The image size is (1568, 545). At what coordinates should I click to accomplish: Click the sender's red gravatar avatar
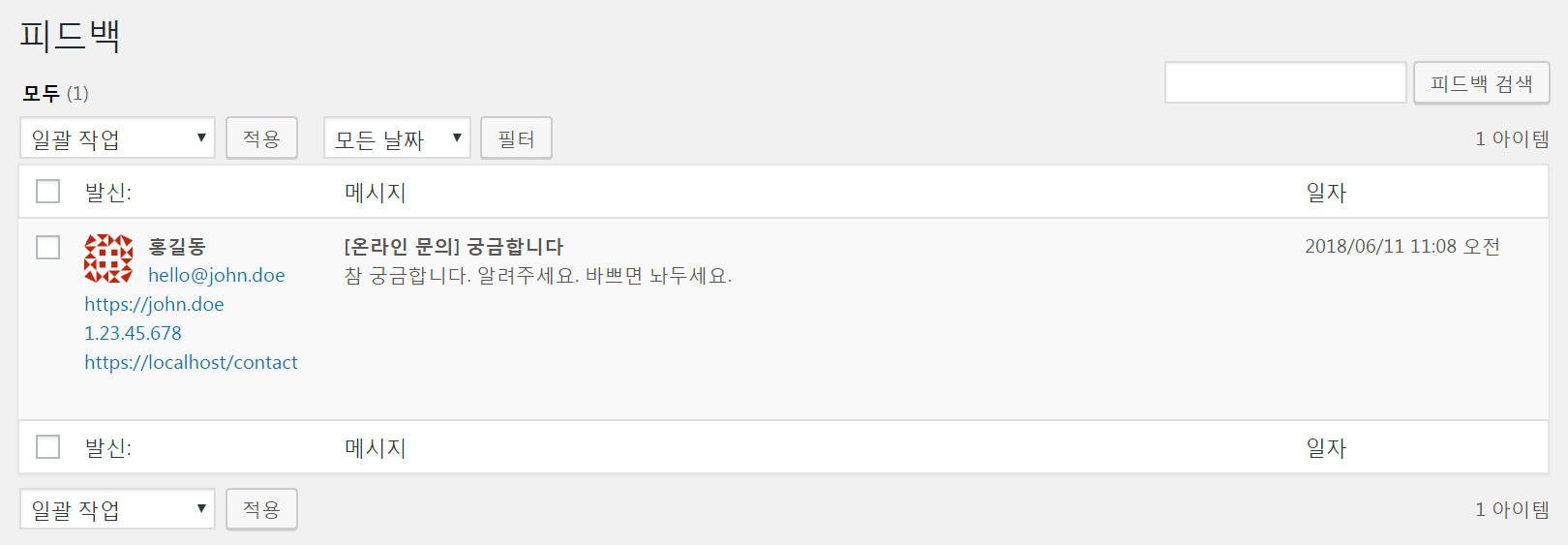pyautogui.click(x=108, y=258)
